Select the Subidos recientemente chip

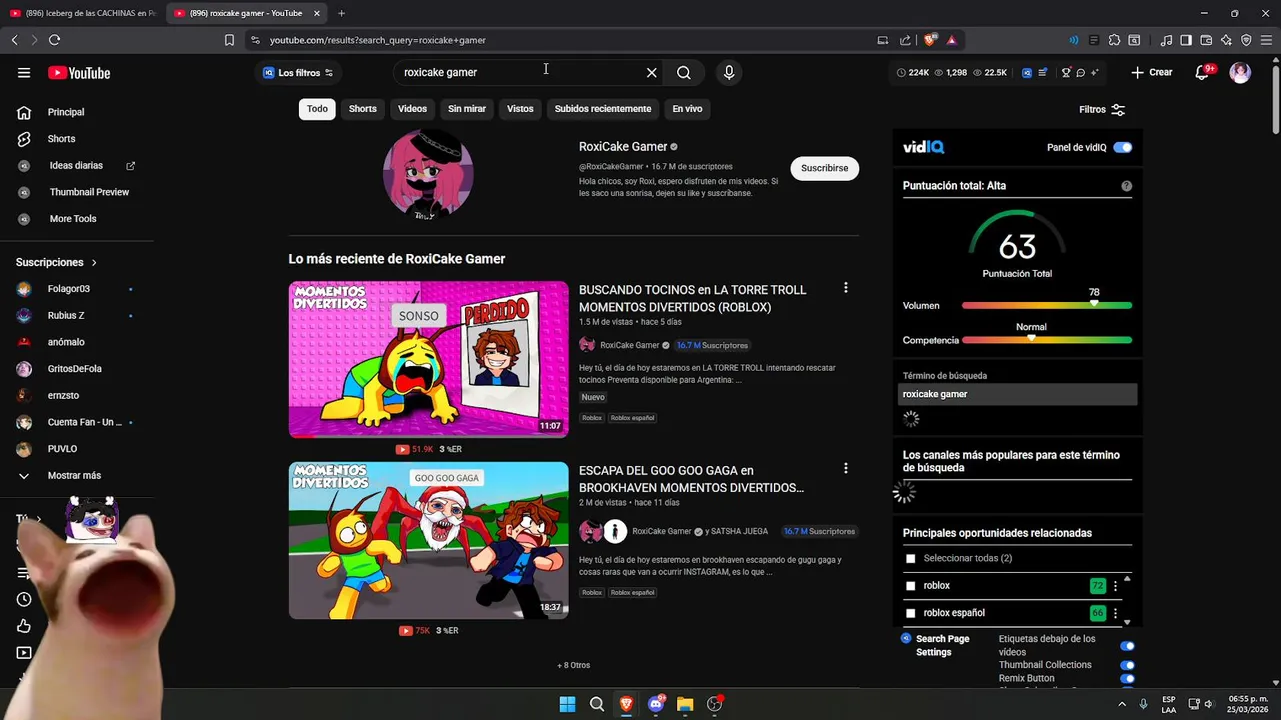click(x=603, y=109)
